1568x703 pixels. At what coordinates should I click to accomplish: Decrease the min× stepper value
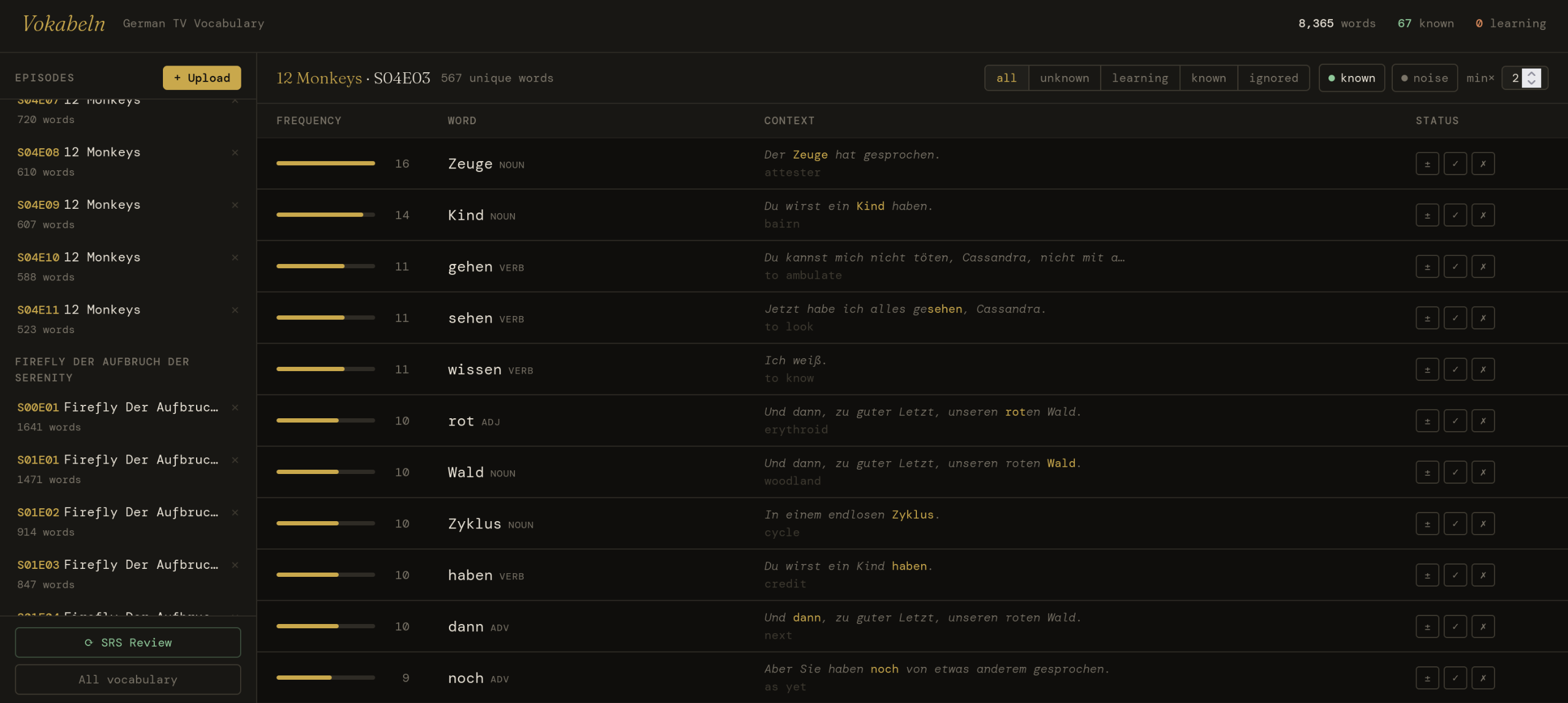[1532, 83]
